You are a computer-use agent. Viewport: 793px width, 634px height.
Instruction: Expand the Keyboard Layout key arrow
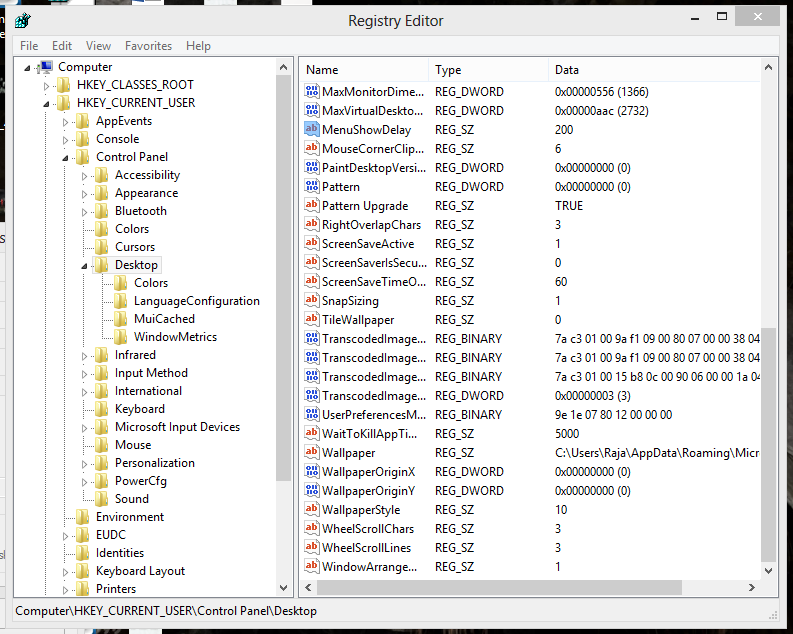click(65, 572)
